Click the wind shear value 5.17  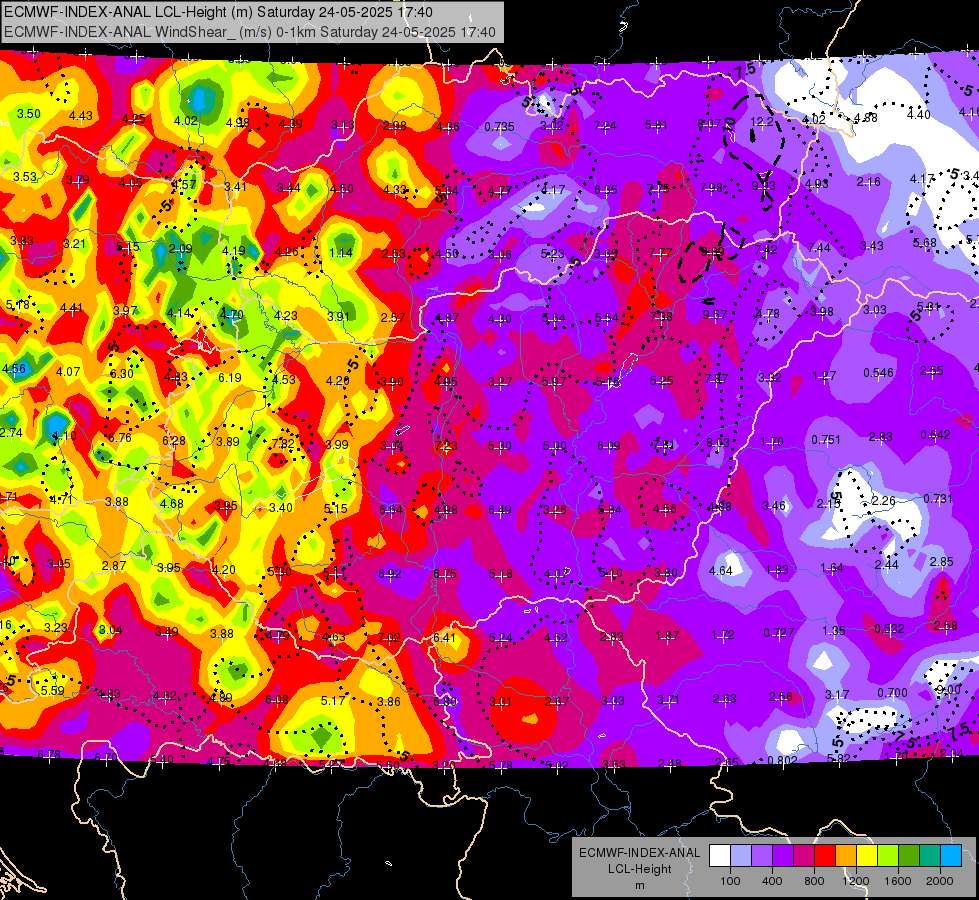tap(333, 701)
